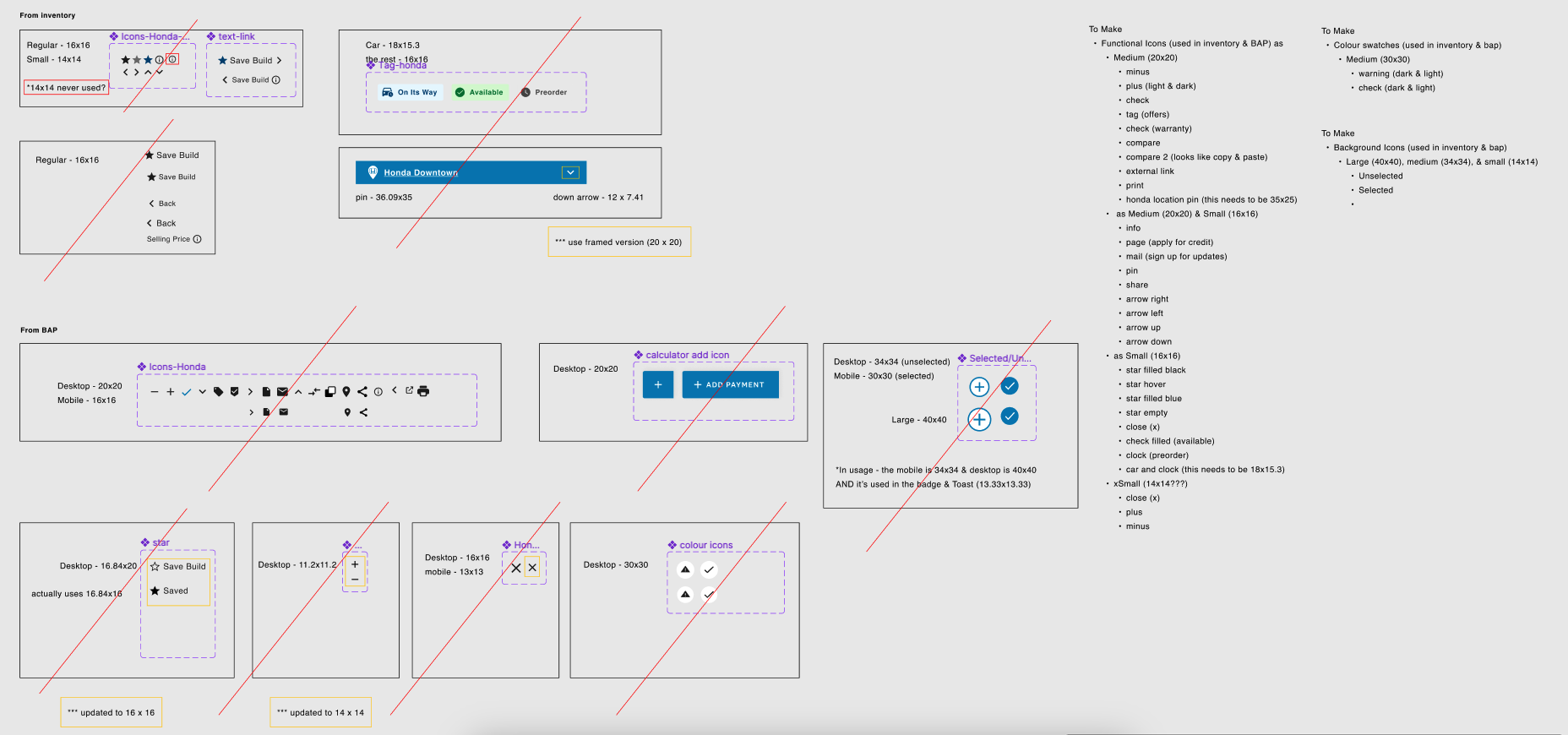Click the upper colour icons warning triangle

[685, 569]
